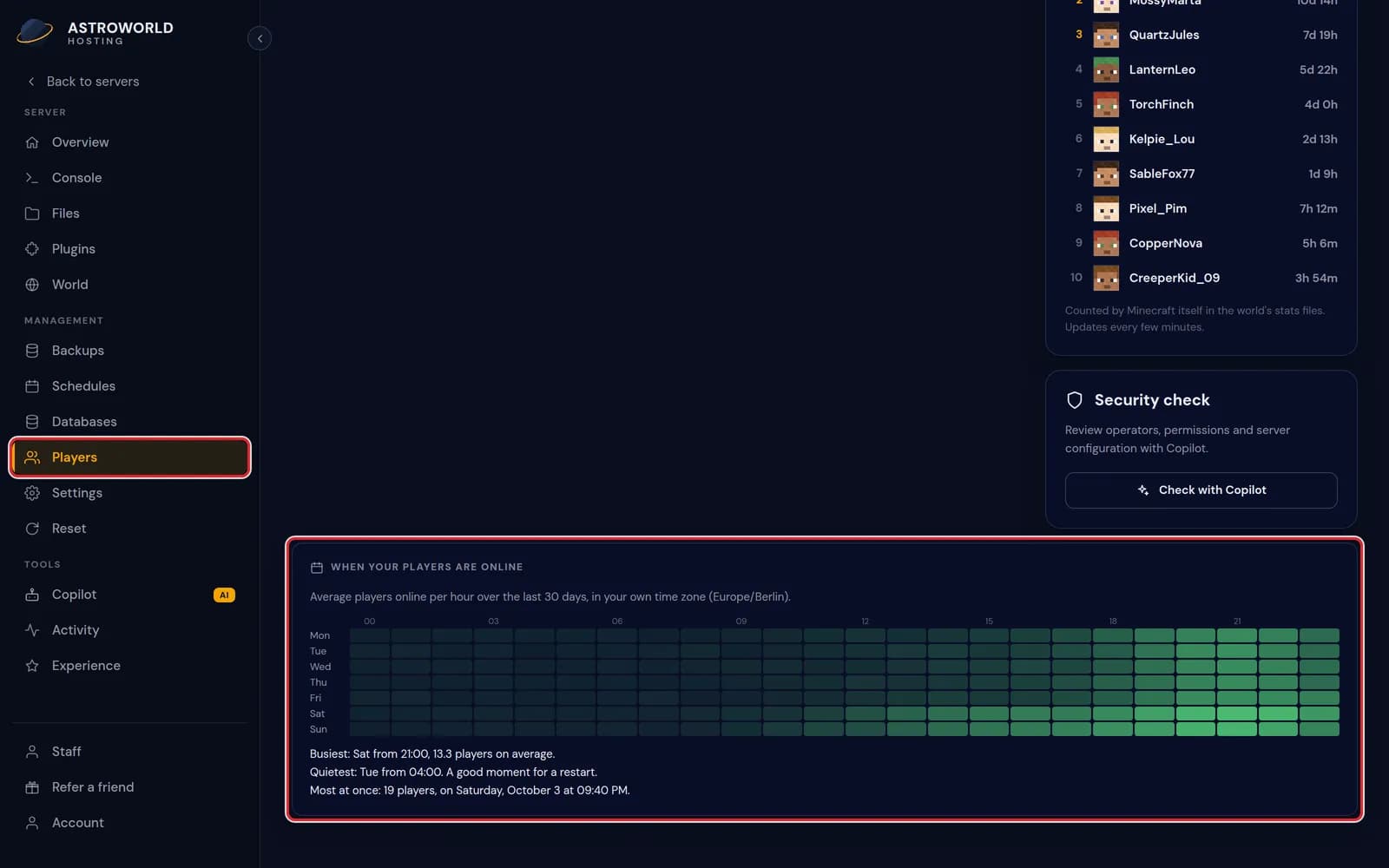Open the Reset circular arrow icon
This screenshot has width=1389, height=868.
32,529
